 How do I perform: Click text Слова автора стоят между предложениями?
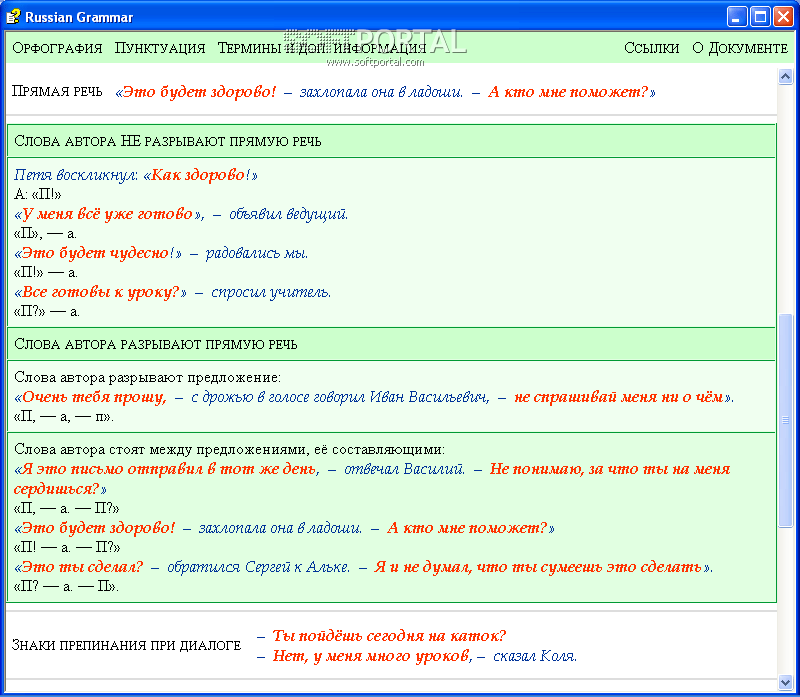point(229,450)
